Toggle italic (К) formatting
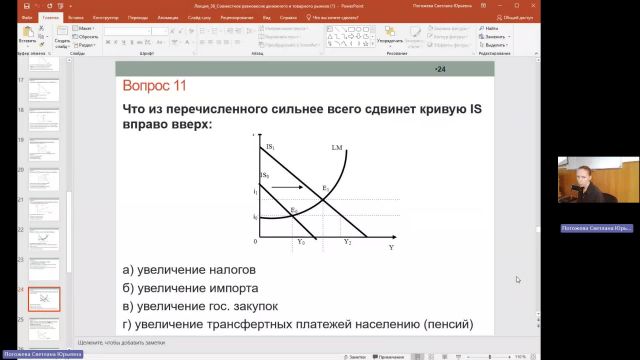Viewport: 640px width, 360px height. tap(116, 42)
